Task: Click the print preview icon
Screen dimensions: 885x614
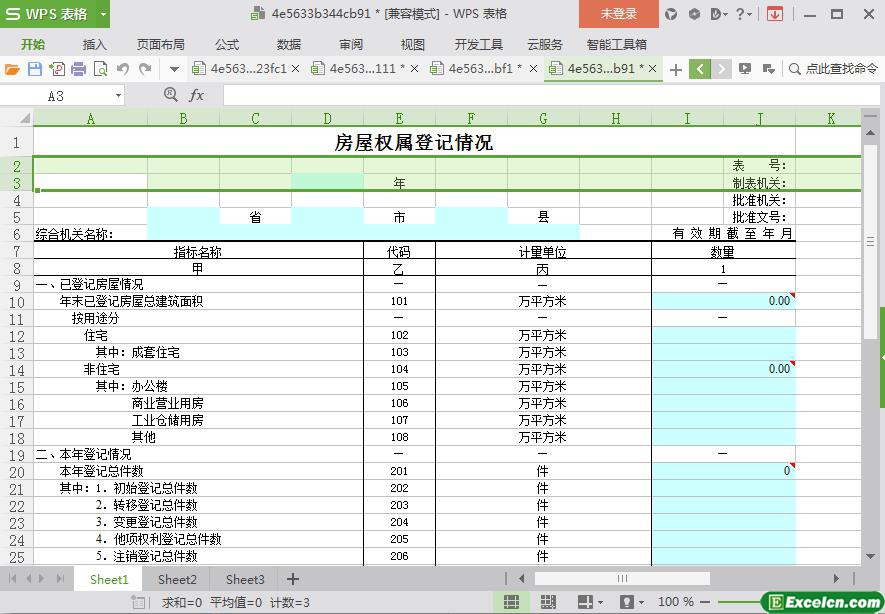Action: click(x=100, y=69)
